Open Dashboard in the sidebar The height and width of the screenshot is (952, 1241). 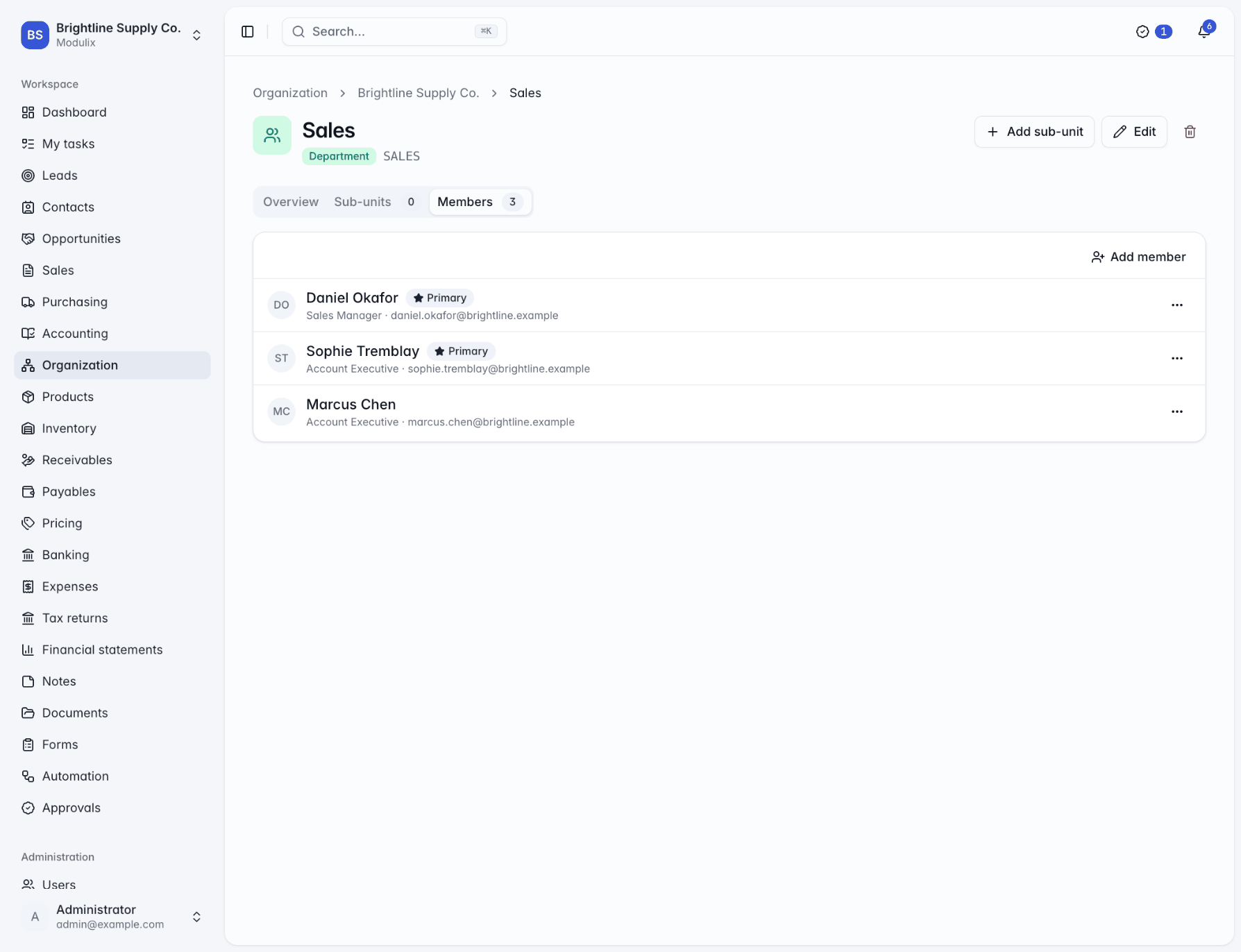pos(112,112)
